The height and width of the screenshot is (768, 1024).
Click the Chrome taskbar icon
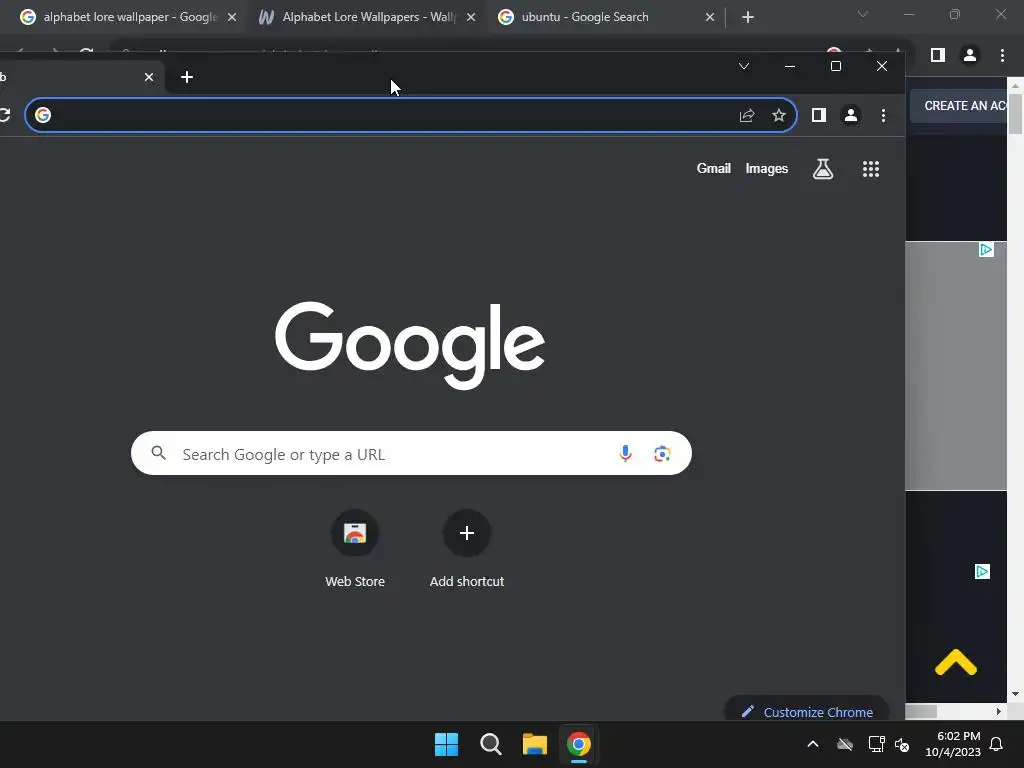[579, 744]
